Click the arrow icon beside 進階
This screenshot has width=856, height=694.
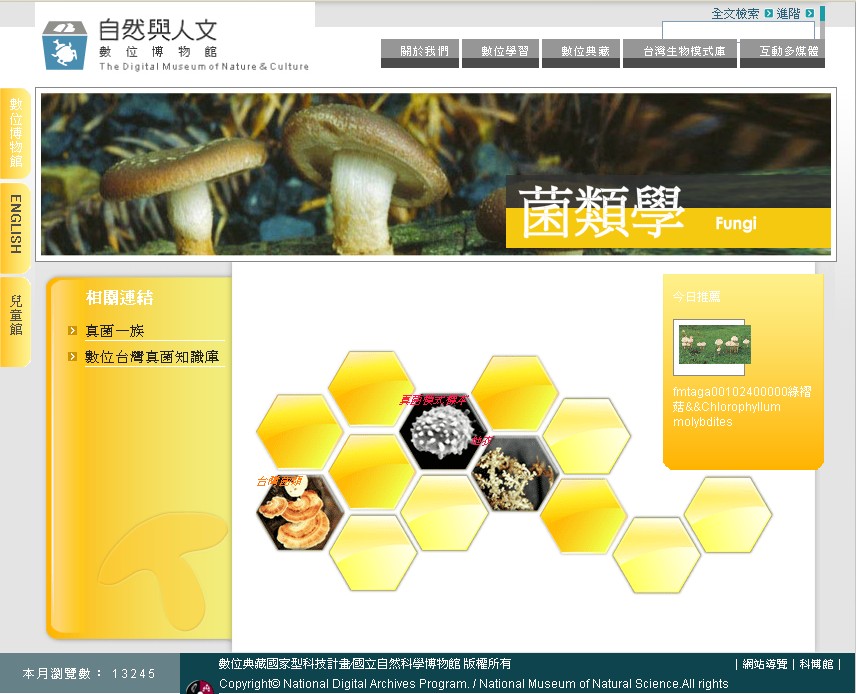809,14
